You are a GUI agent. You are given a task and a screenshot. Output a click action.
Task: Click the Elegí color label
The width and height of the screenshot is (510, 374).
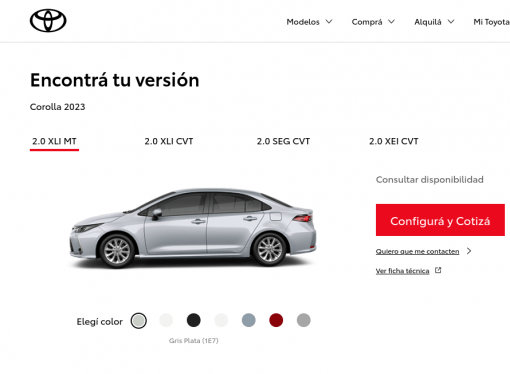(100, 322)
